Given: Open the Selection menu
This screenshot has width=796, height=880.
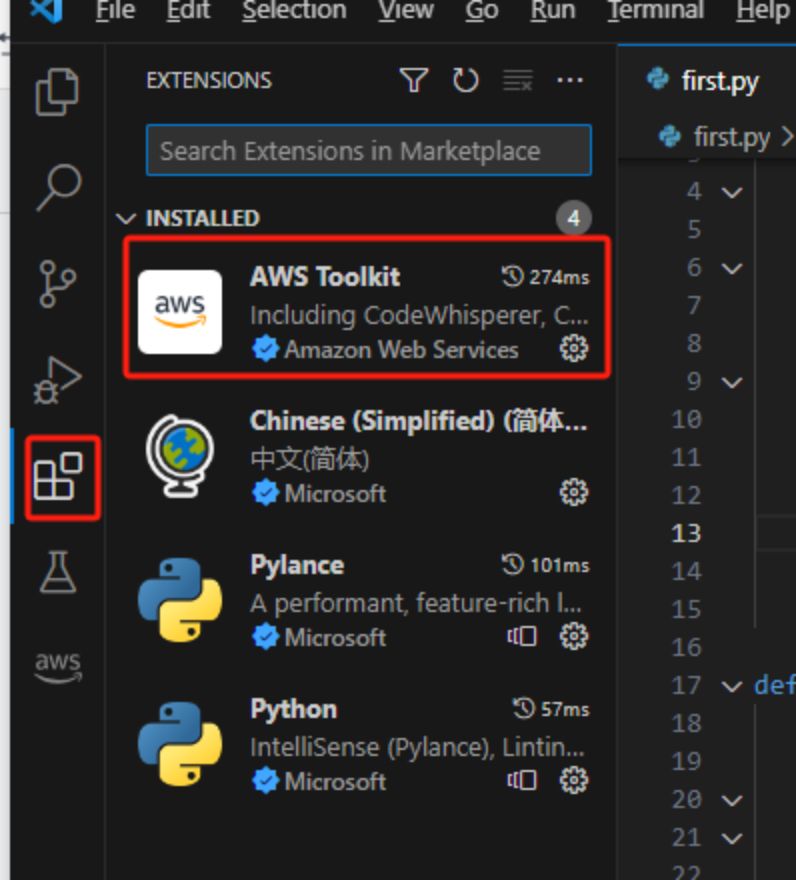Looking at the screenshot, I should click(294, 10).
